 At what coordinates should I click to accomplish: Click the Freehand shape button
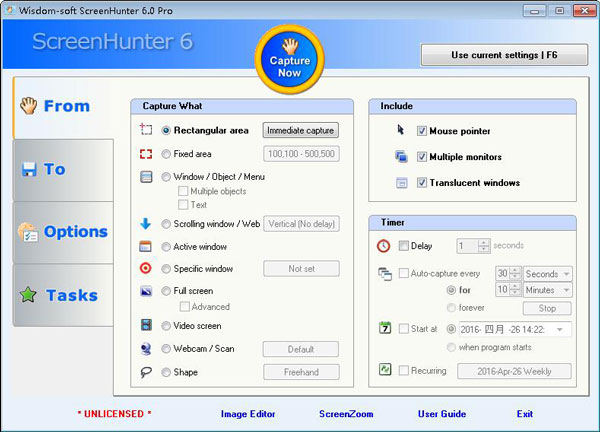click(301, 372)
